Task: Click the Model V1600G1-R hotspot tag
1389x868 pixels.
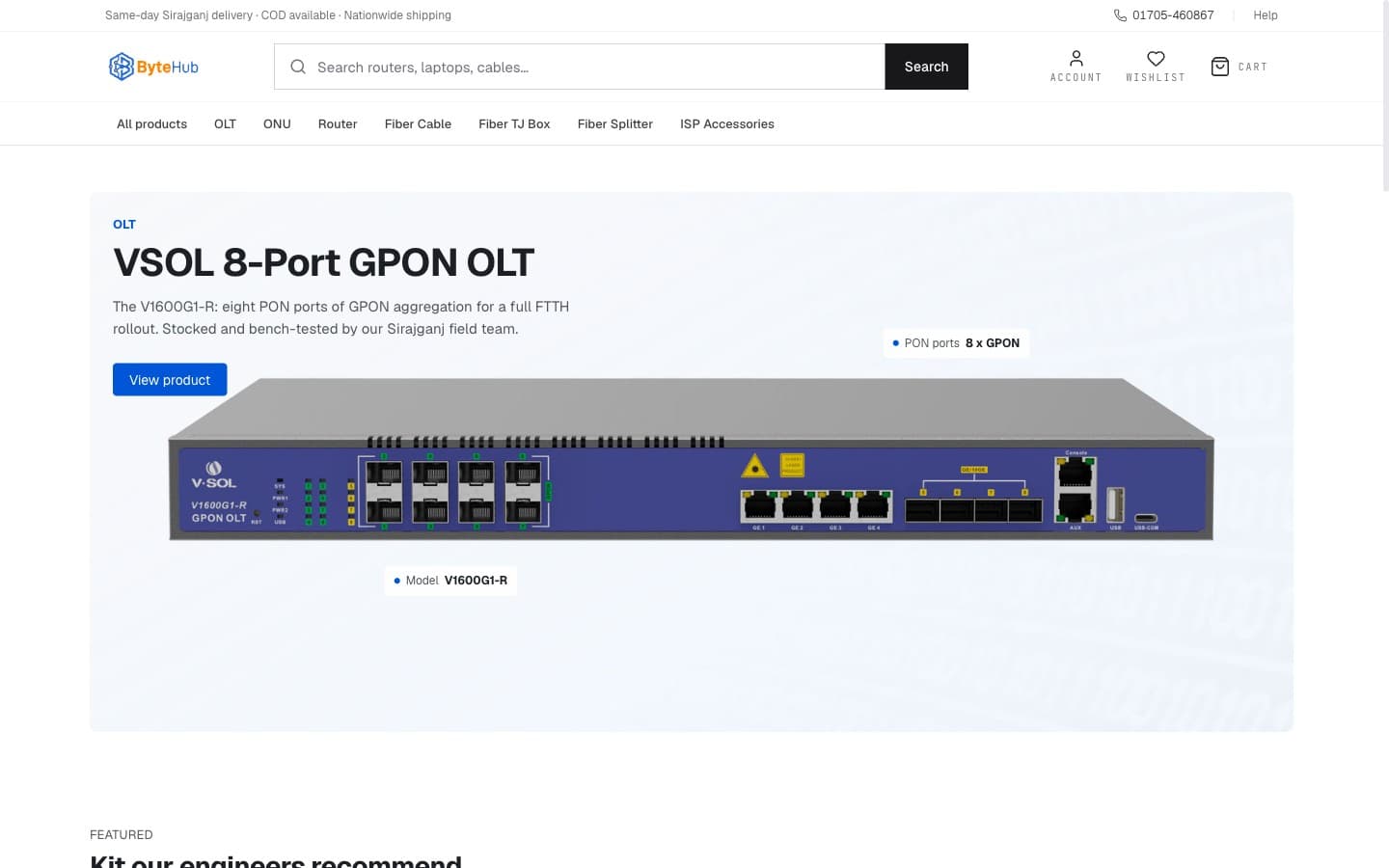Action: [x=450, y=581]
